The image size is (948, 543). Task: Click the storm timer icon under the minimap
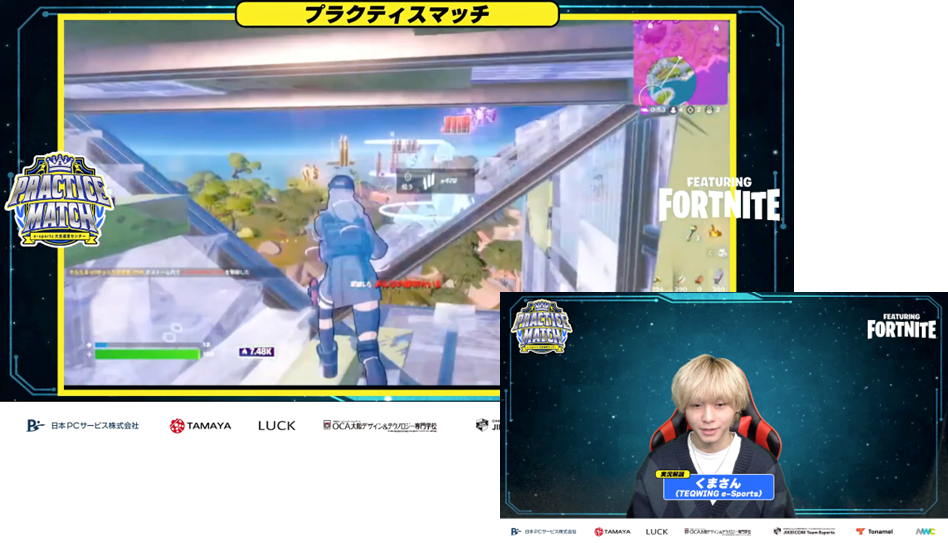click(x=644, y=110)
